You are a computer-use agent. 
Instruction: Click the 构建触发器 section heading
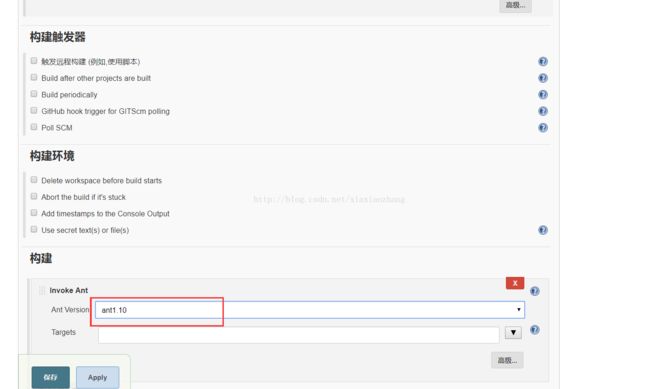pos(58,37)
